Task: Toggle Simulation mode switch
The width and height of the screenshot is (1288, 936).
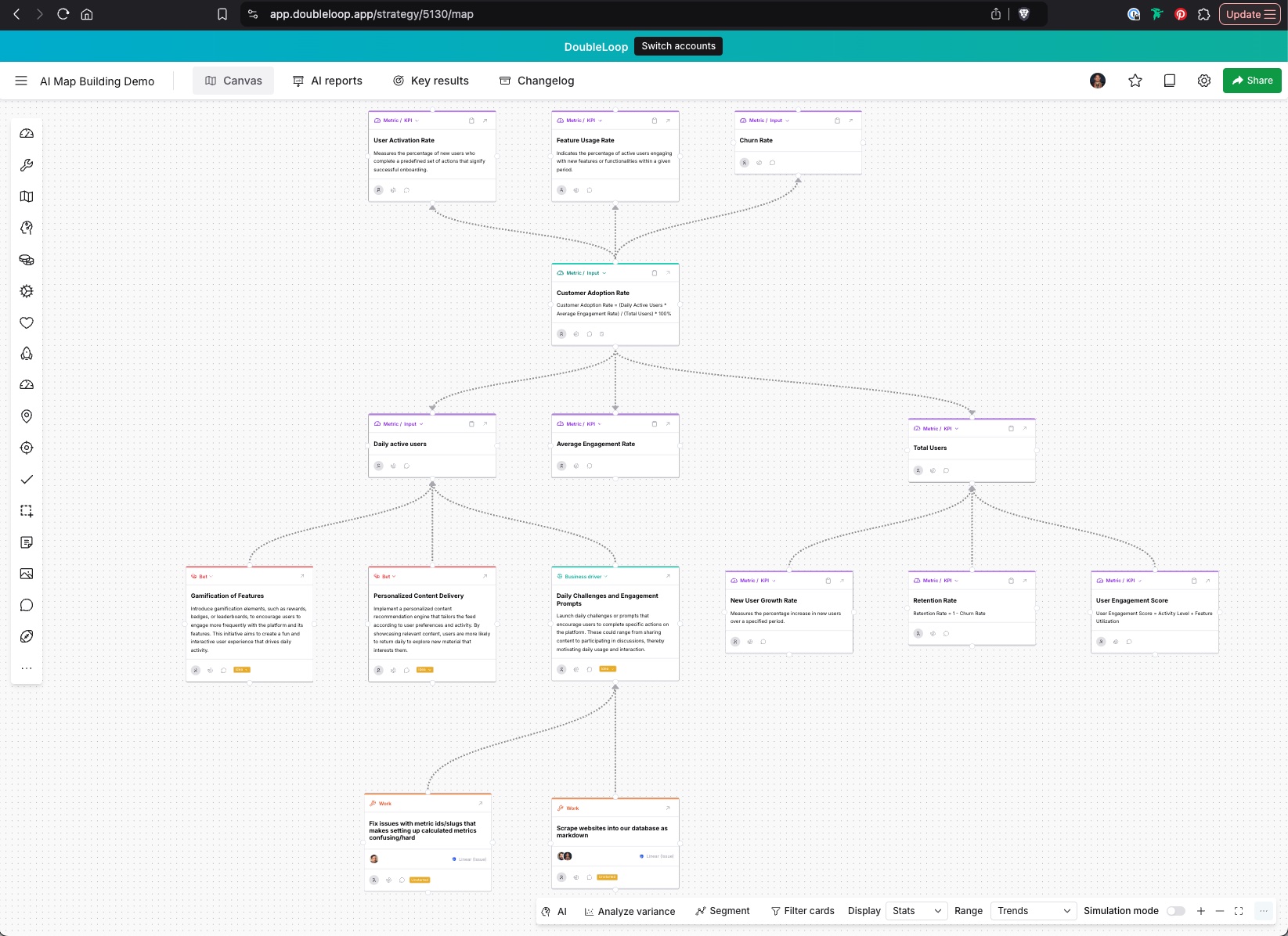Action: click(1175, 911)
